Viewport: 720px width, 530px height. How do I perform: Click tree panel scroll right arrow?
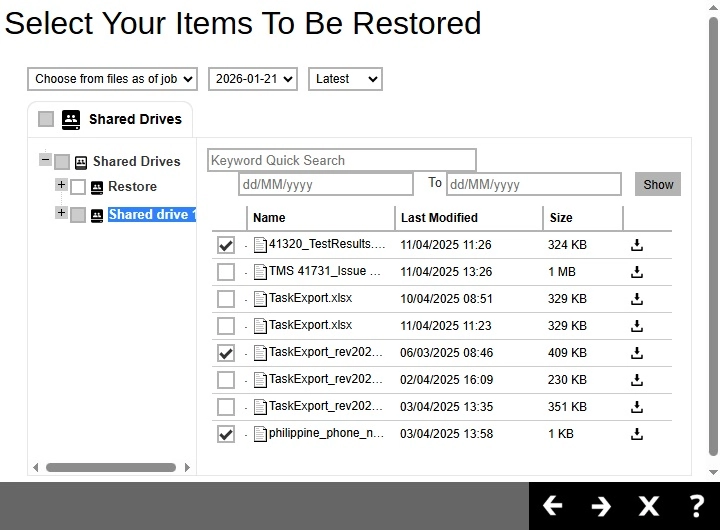(x=187, y=468)
